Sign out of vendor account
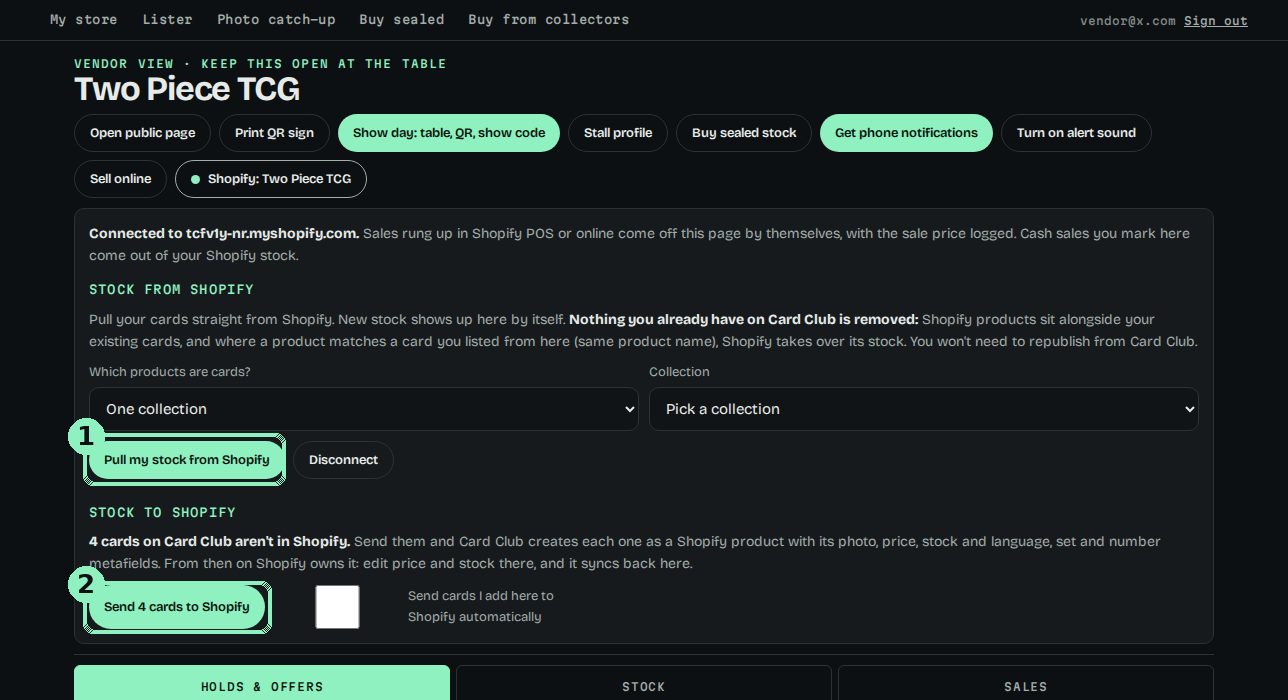 point(1215,20)
